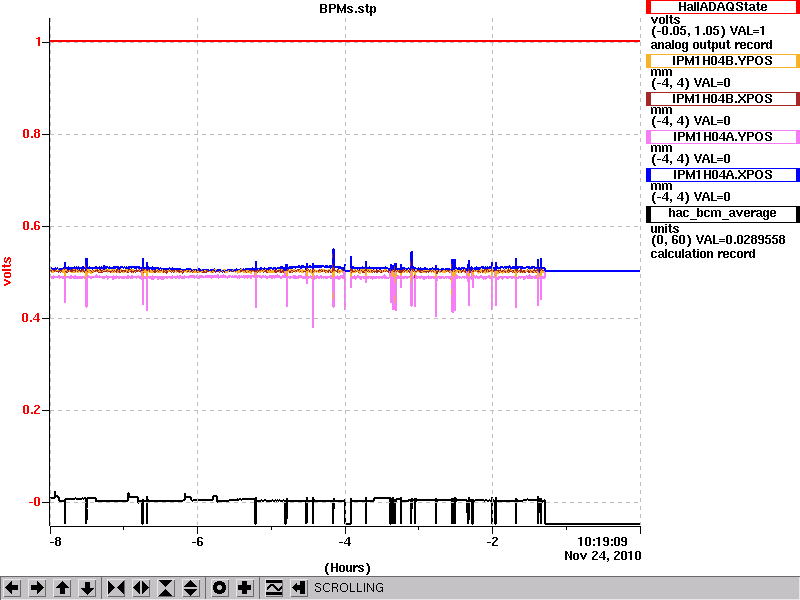Image resolution: width=800 pixels, height=600 pixels.
Task: Click the (-0.05, 1.05) VAL=1 range text
Action: [708, 31]
